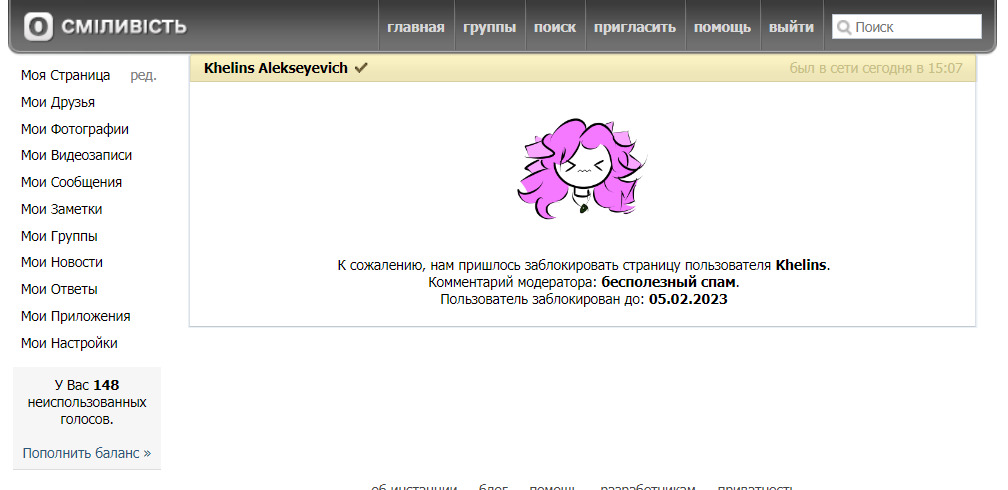The image size is (1008, 490).
Task: Click the pink-haired avatar illustration
Action: point(582,168)
